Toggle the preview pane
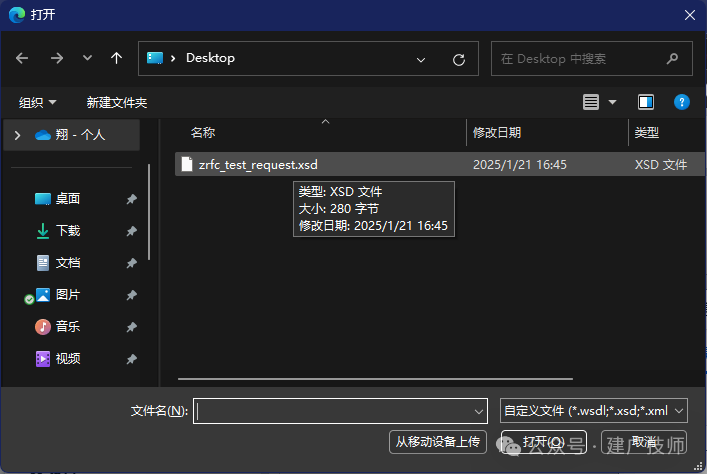The image size is (707, 474). (646, 102)
